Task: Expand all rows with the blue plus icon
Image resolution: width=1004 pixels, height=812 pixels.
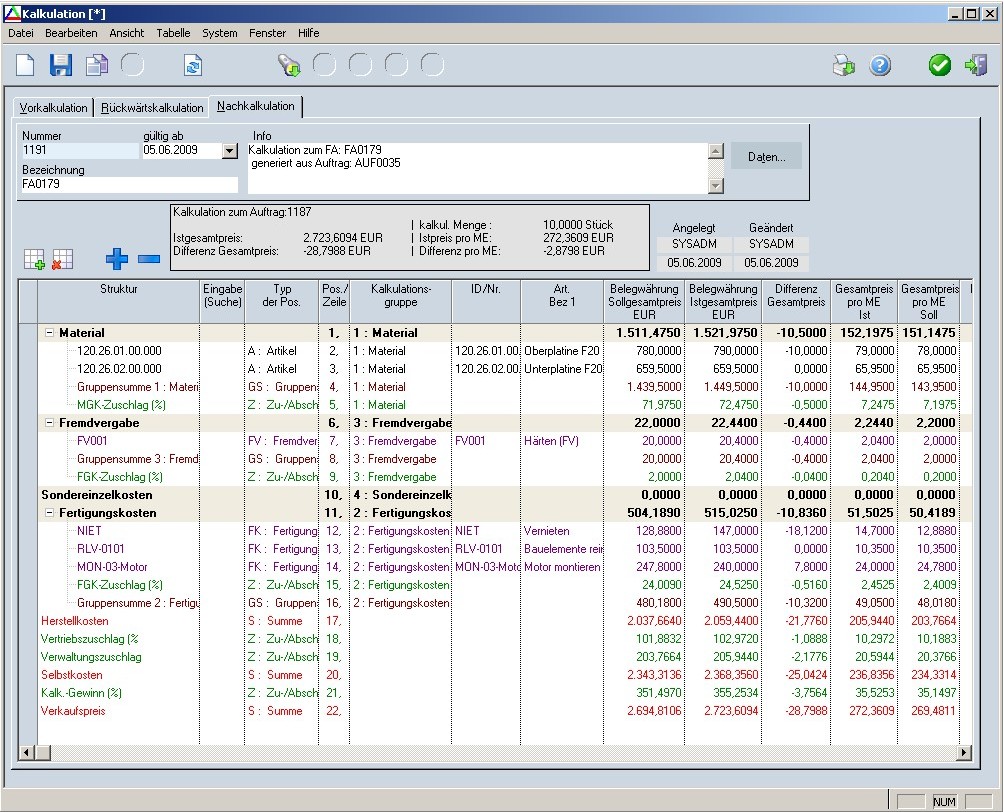Action: (117, 259)
